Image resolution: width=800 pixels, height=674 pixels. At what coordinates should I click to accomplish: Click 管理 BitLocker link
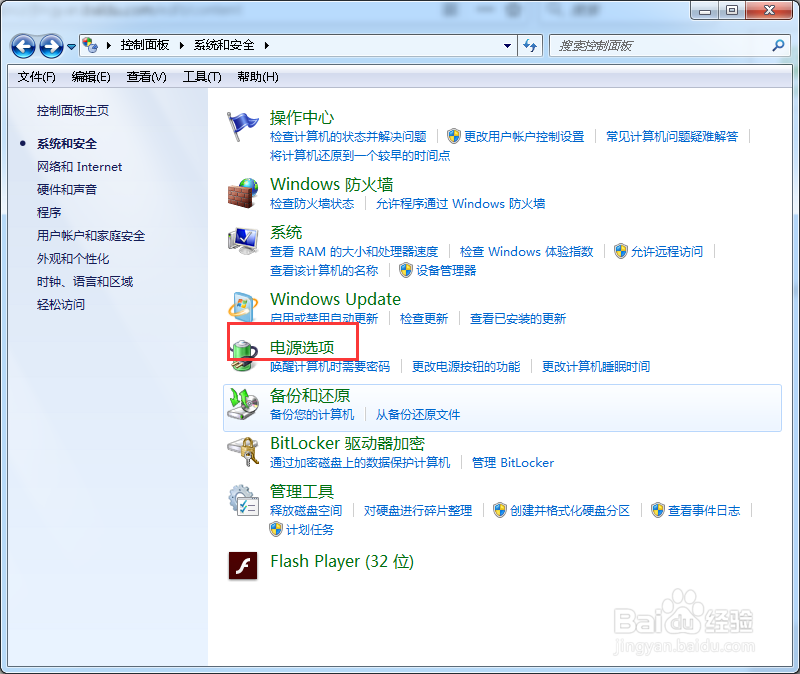tap(513, 462)
